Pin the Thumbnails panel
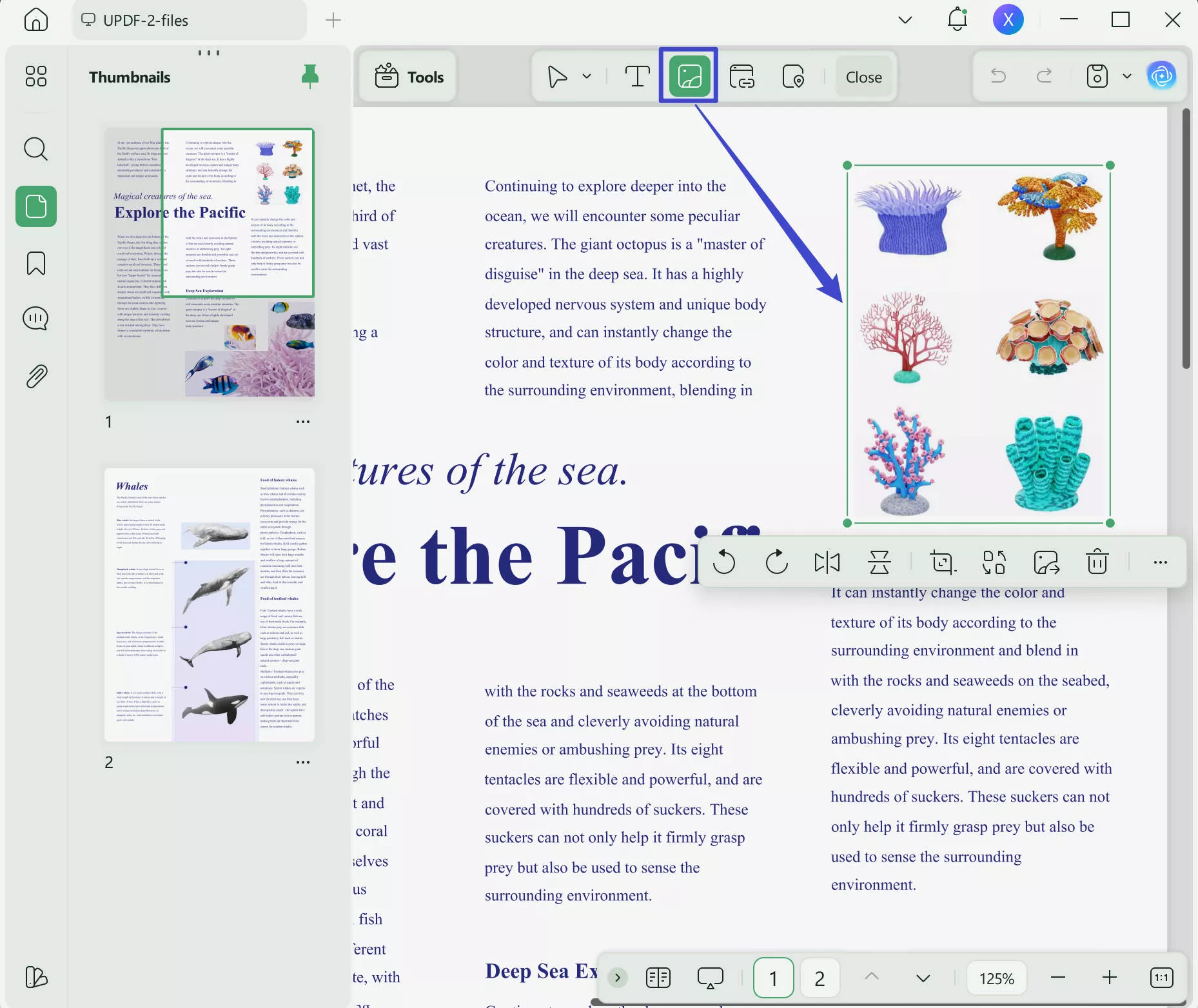Image resolution: width=1198 pixels, height=1008 pixels. point(309,75)
